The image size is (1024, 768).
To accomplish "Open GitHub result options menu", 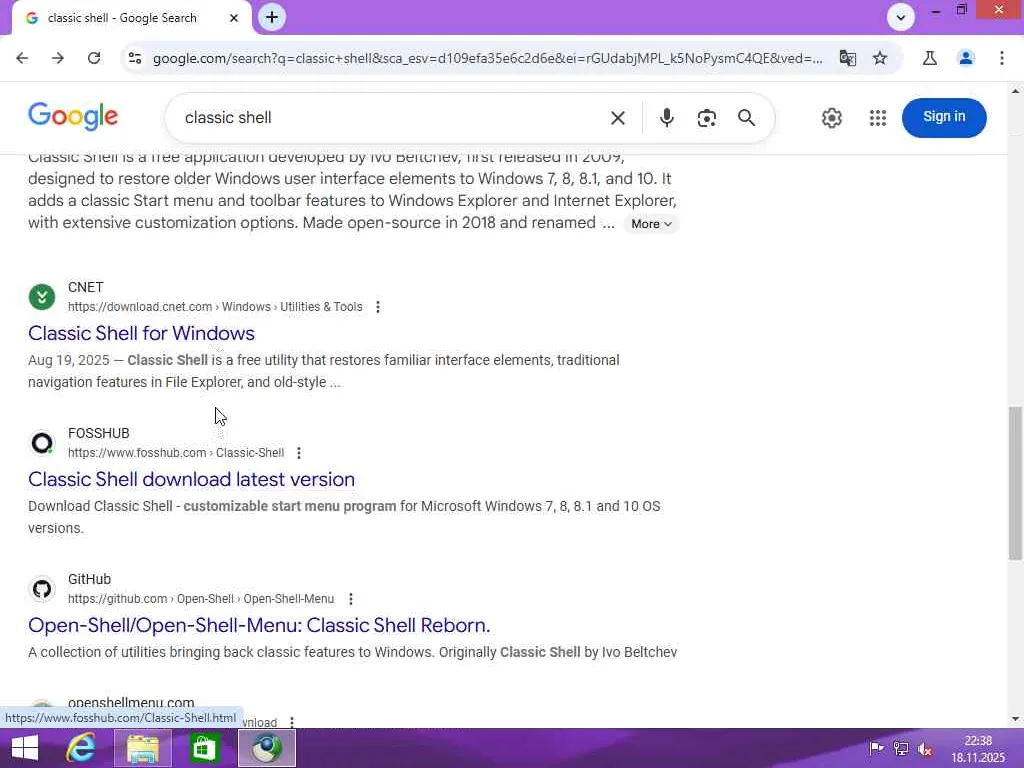I will click(x=351, y=599).
